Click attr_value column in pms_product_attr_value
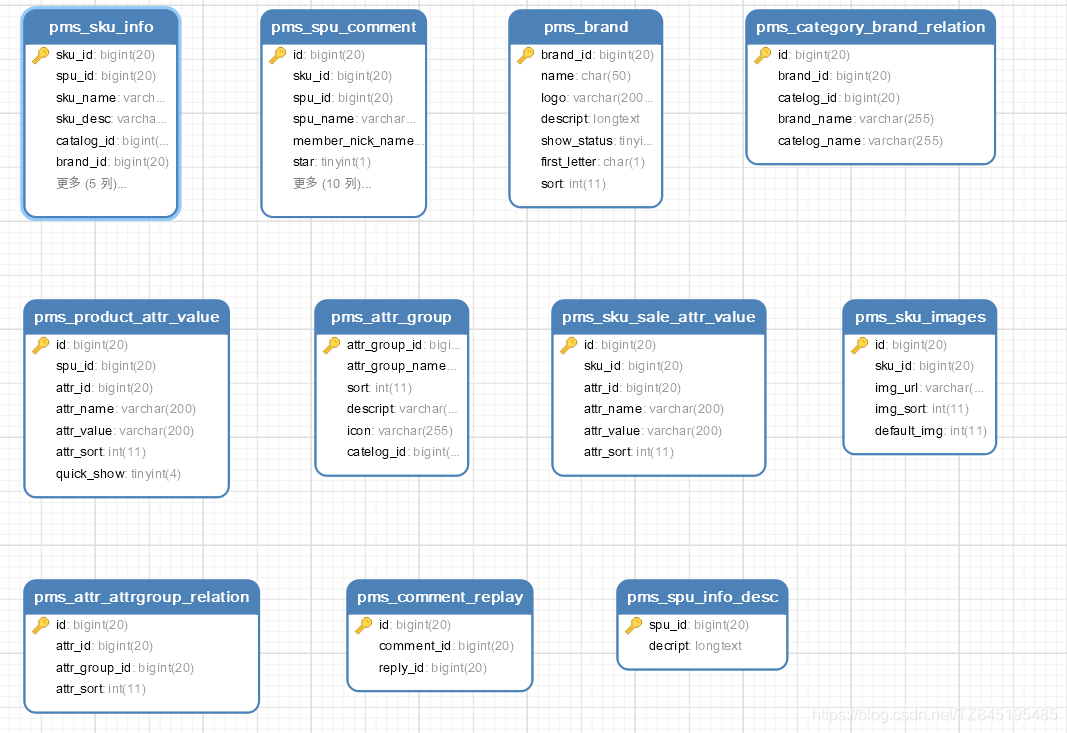The height and width of the screenshot is (733, 1067). (x=125, y=431)
